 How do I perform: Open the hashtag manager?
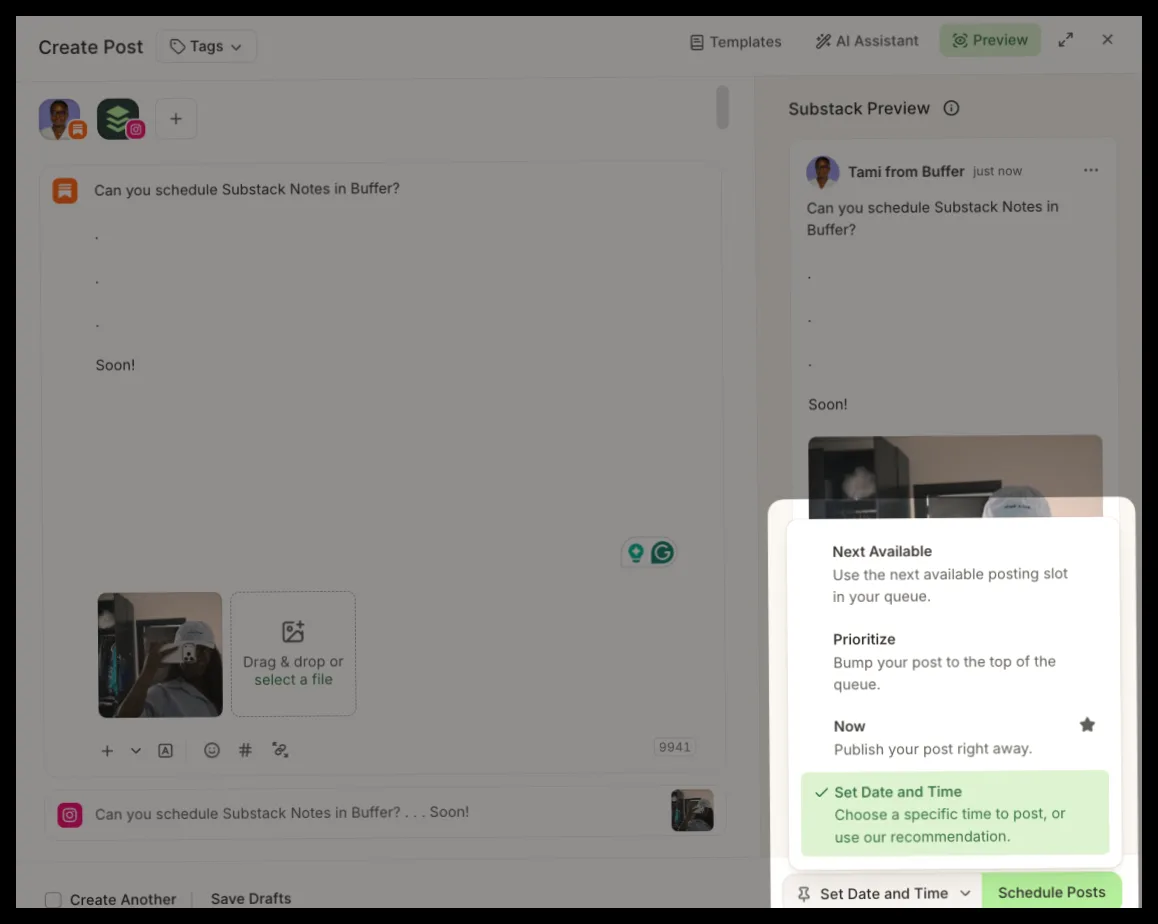245,750
